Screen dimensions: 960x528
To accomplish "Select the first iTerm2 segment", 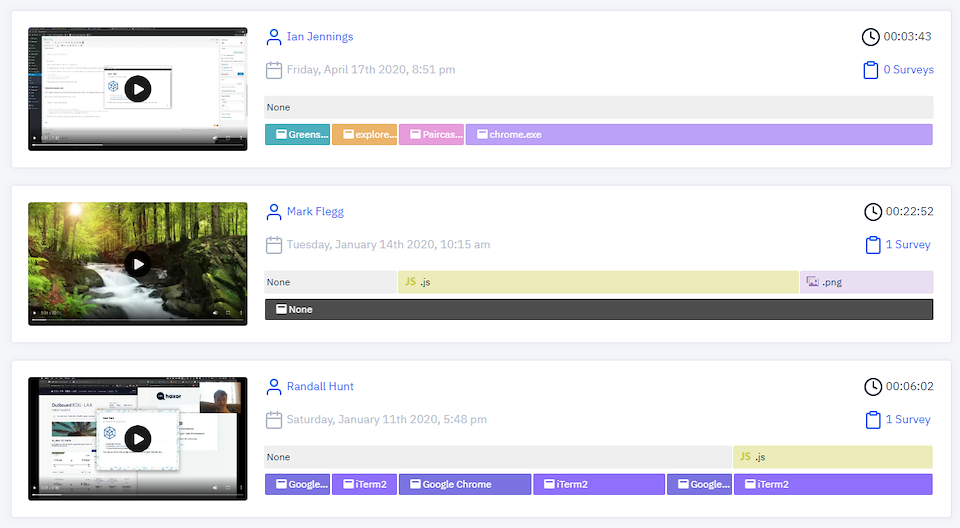I will tap(364, 485).
